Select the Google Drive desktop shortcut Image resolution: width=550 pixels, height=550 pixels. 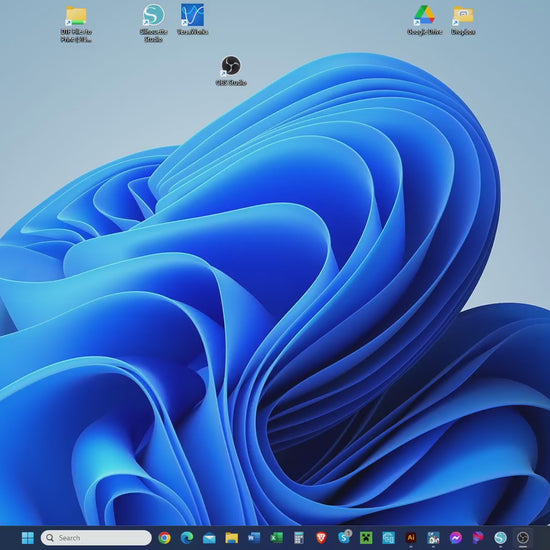click(x=424, y=20)
